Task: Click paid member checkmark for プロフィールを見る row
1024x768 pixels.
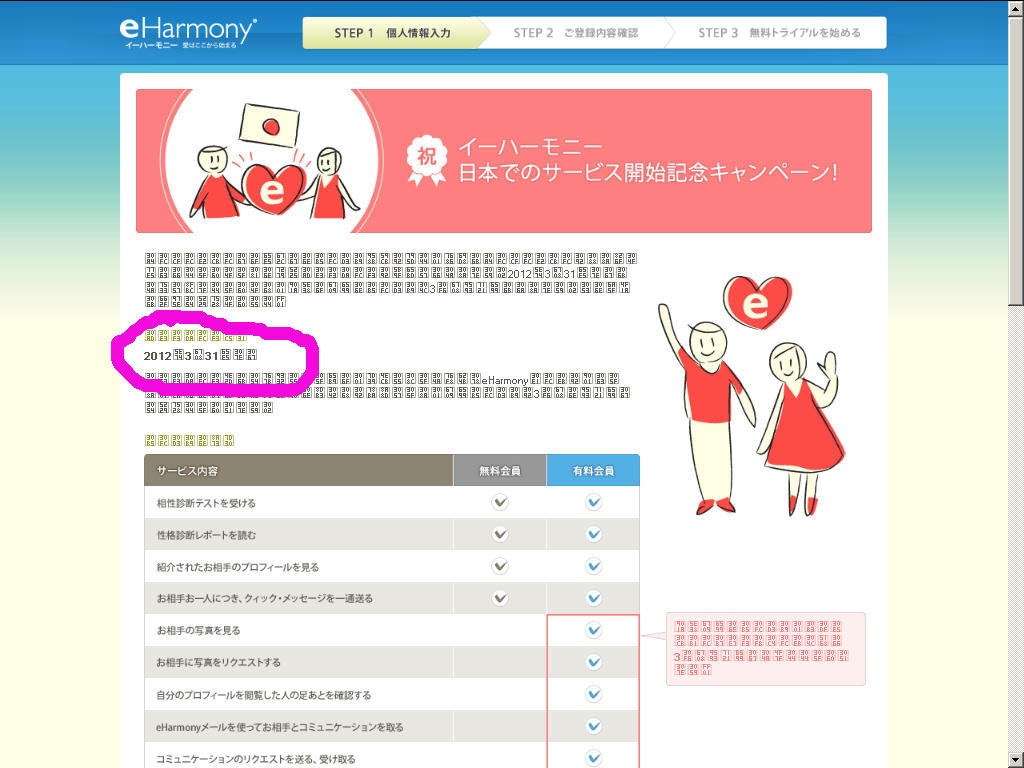Action: click(x=593, y=566)
